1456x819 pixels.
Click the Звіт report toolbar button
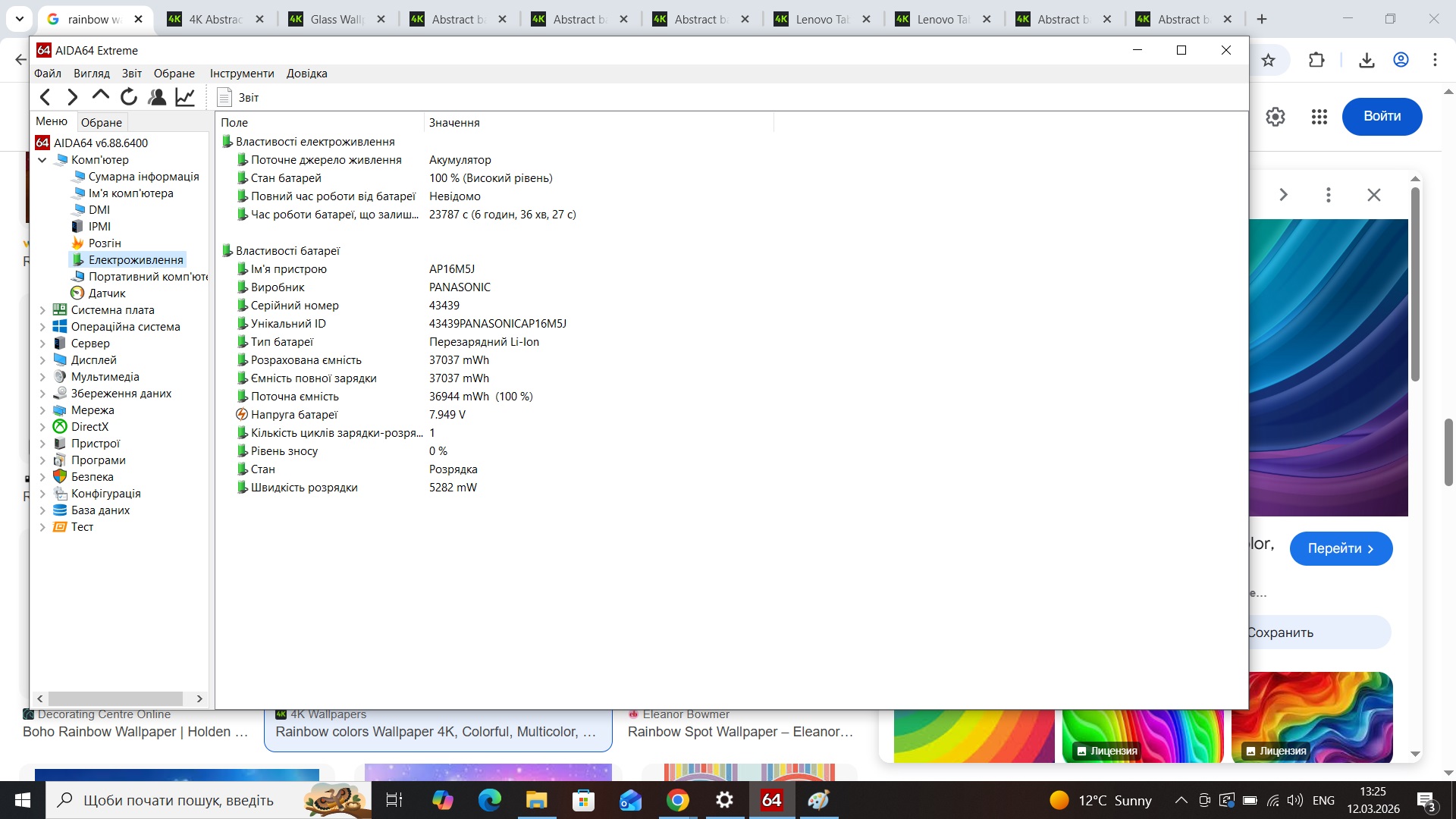240,97
